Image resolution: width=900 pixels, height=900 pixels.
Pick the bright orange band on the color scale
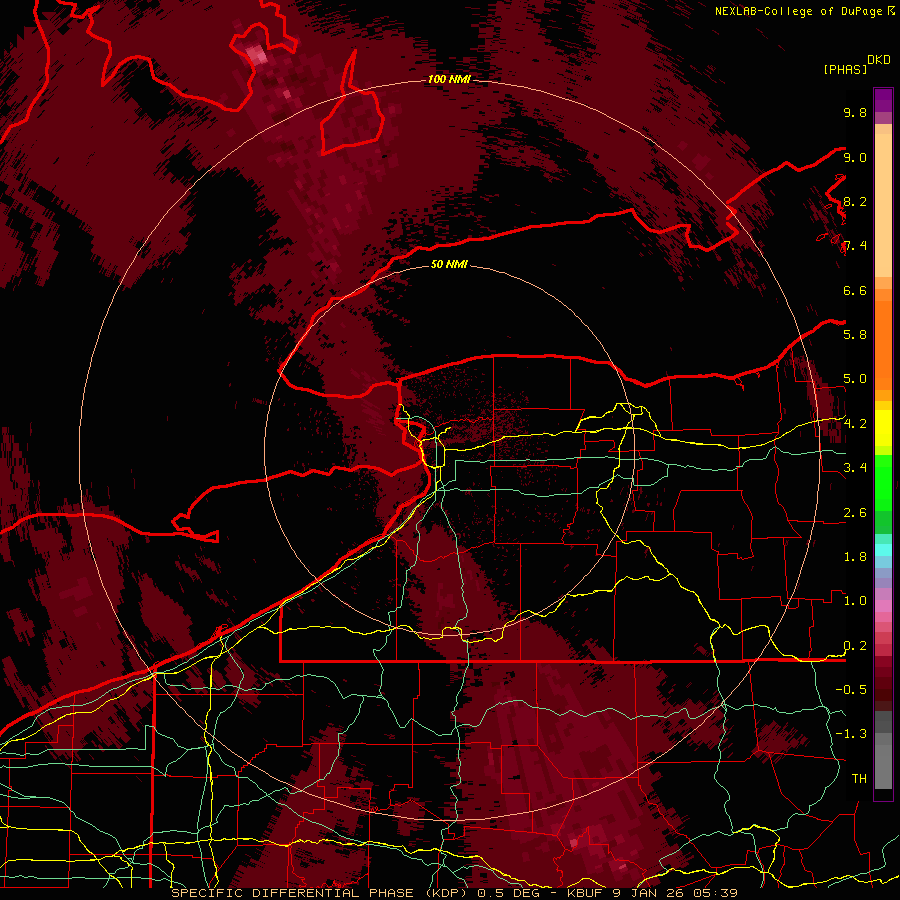[x=883, y=344]
